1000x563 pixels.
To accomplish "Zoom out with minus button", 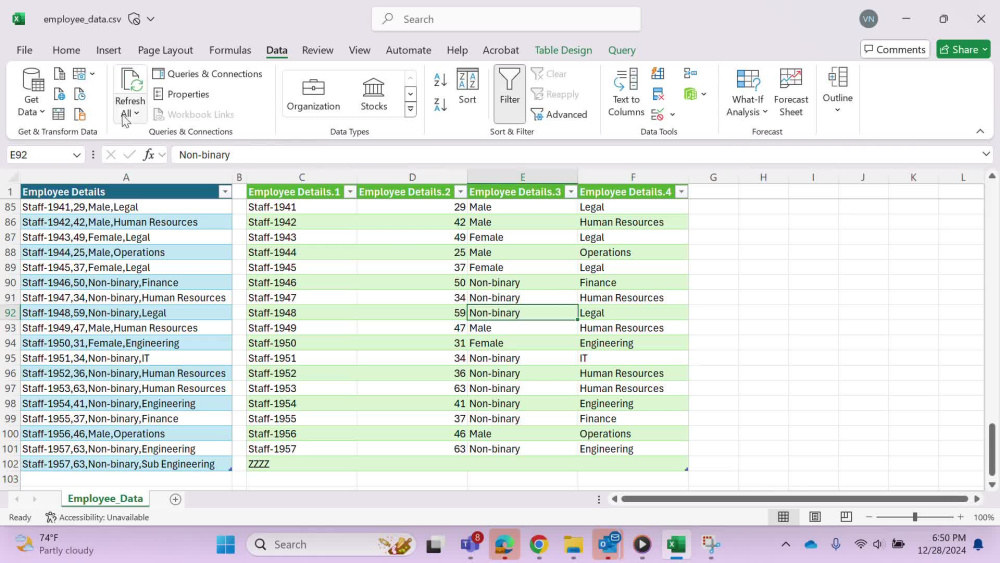I will click(869, 517).
